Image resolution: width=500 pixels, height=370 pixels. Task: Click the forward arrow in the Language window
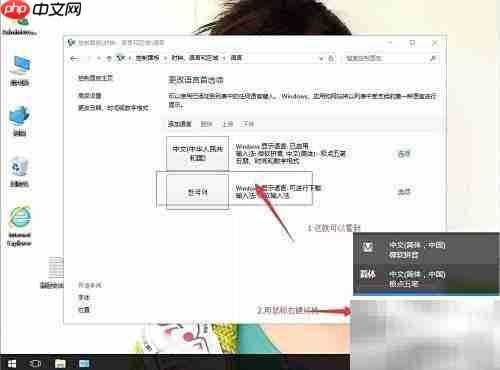click(89, 59)
